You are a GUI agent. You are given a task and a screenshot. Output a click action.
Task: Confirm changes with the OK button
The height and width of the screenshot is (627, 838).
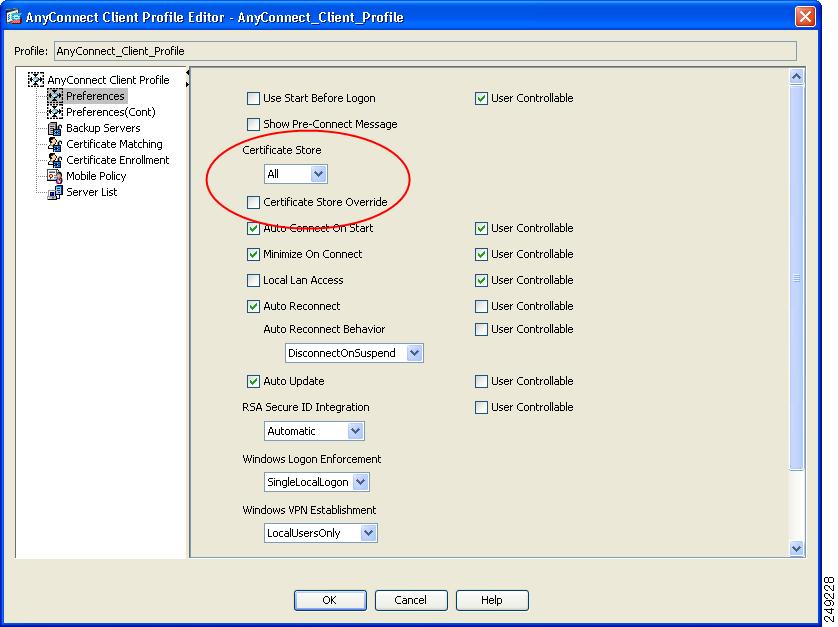330,600
